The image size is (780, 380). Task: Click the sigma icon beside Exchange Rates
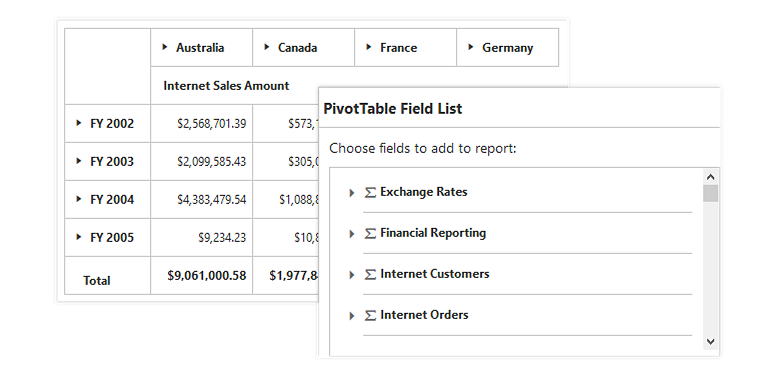pos(370,192)
